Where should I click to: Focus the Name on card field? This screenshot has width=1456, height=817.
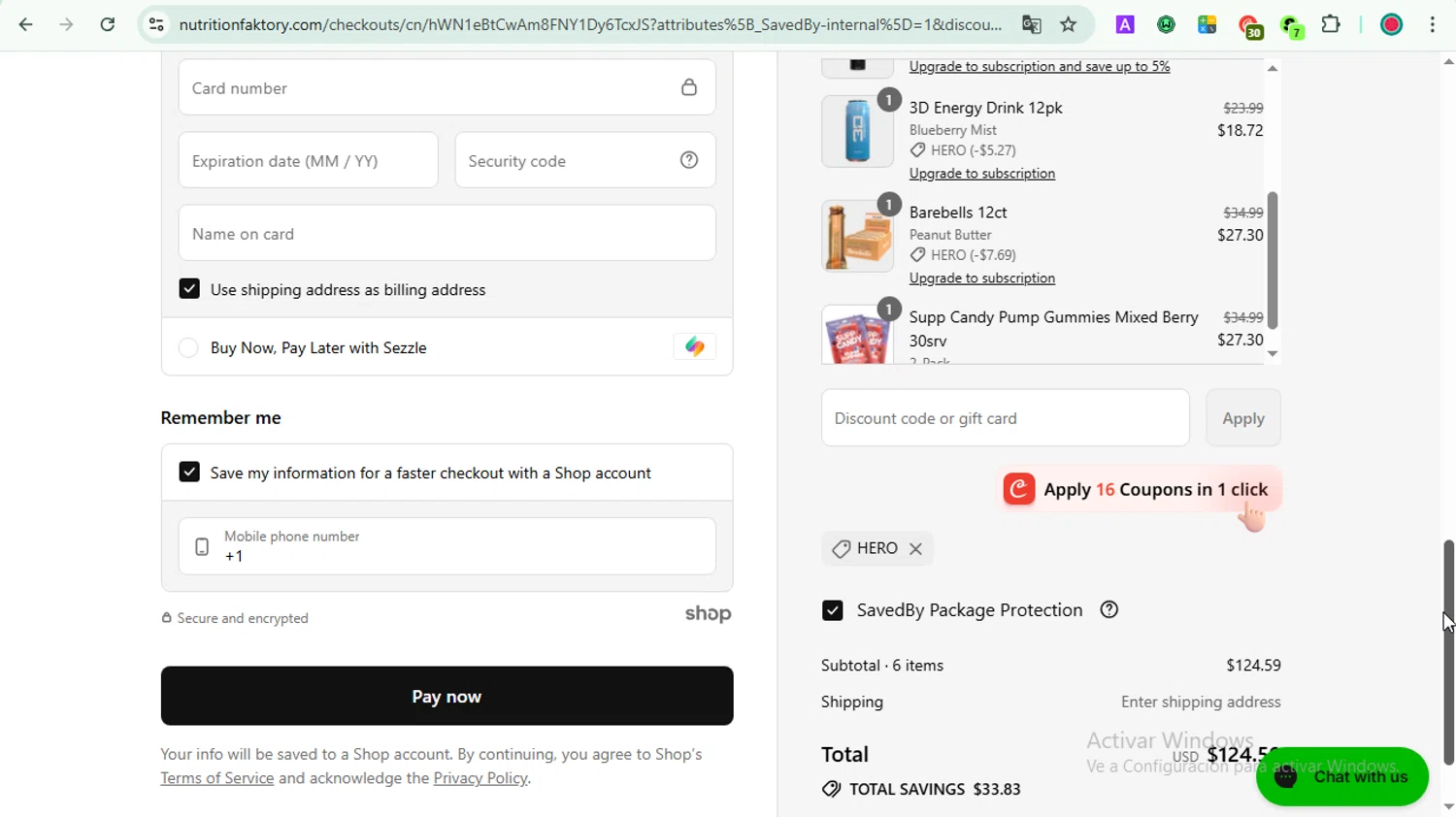[x=447, y=233]
